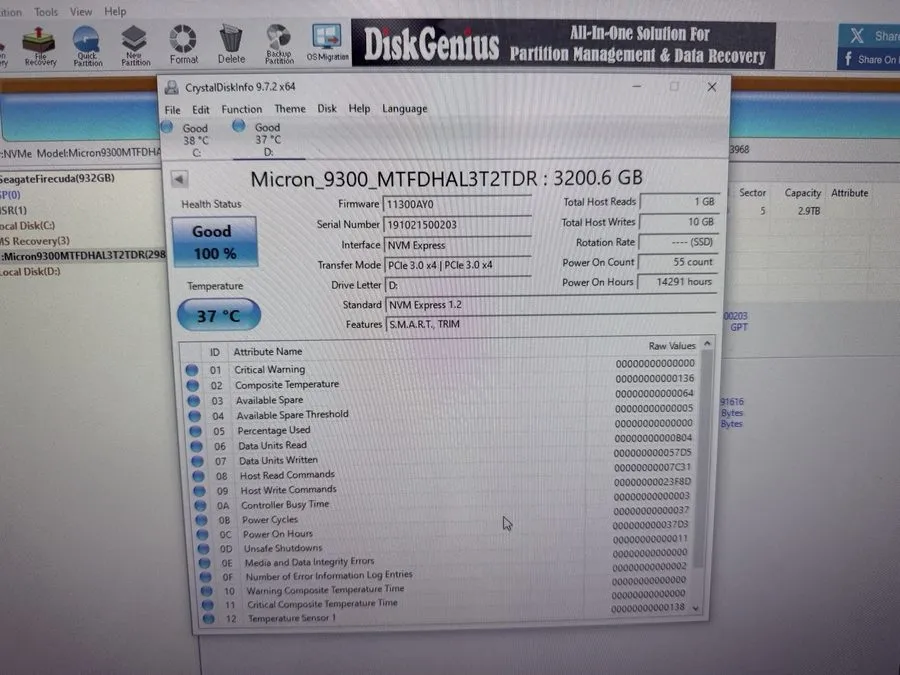The height and width of the screenshot is (675, 900).
Task: Click scroll down arrow in attribute list
Action: pyautogui.click(x=696, y=608)
